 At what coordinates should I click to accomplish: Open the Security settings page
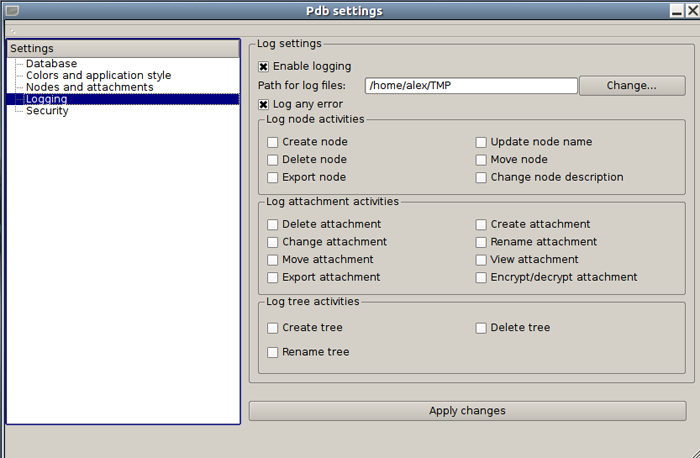point(47,111)
